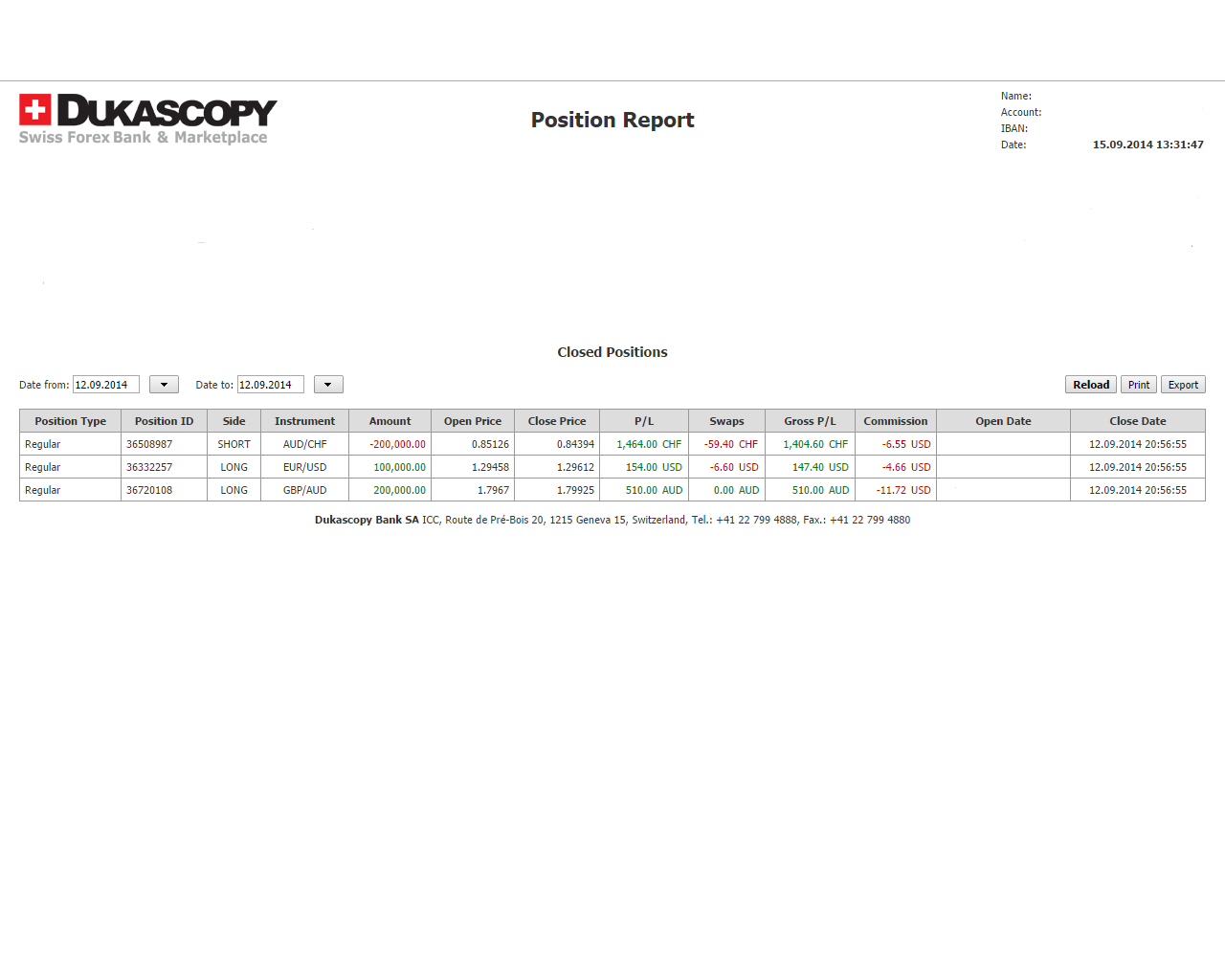Click the P/L column header
Image resolution: width=1225 pixels, height=980 pixels.
tap(644, 421)
